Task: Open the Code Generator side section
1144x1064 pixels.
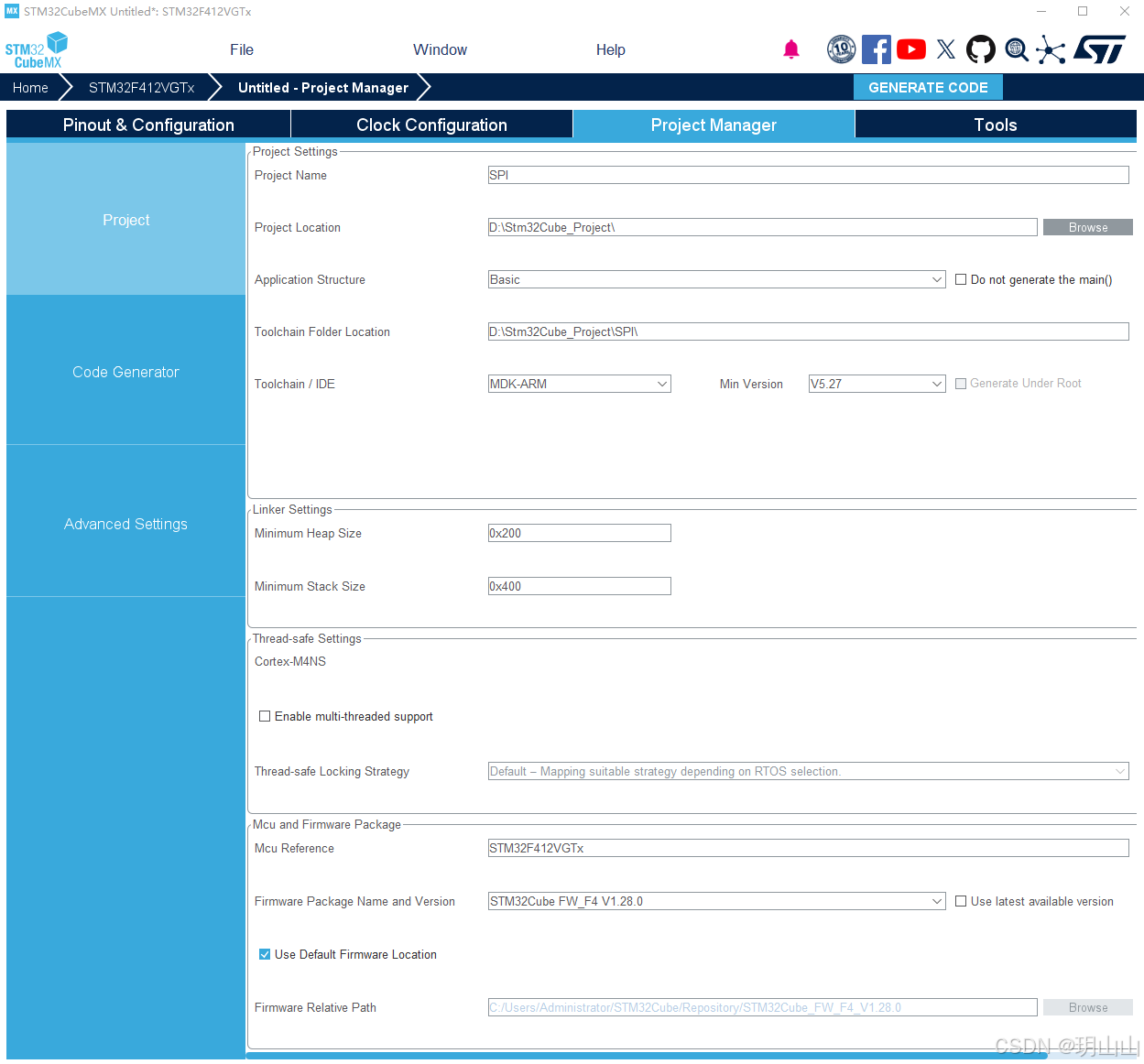Action: 125,372
